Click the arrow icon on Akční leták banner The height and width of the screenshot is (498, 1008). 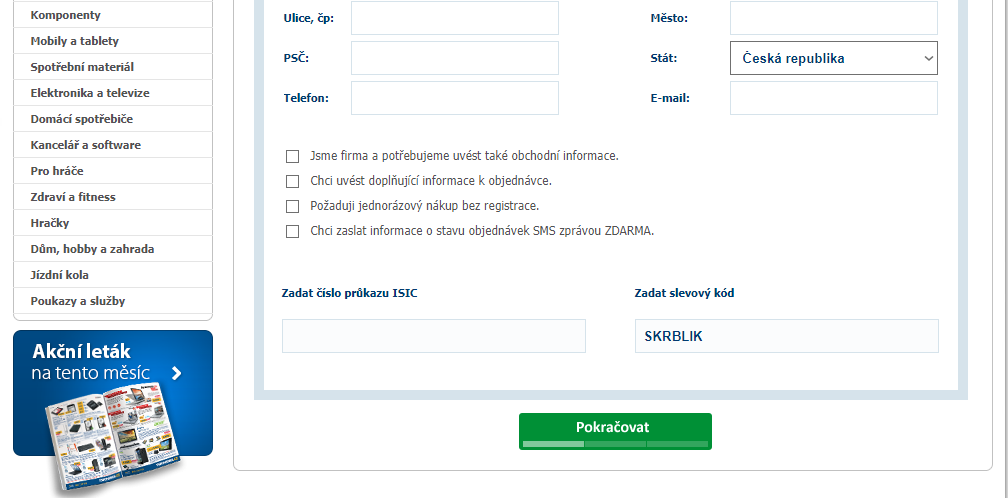[177, 373]
